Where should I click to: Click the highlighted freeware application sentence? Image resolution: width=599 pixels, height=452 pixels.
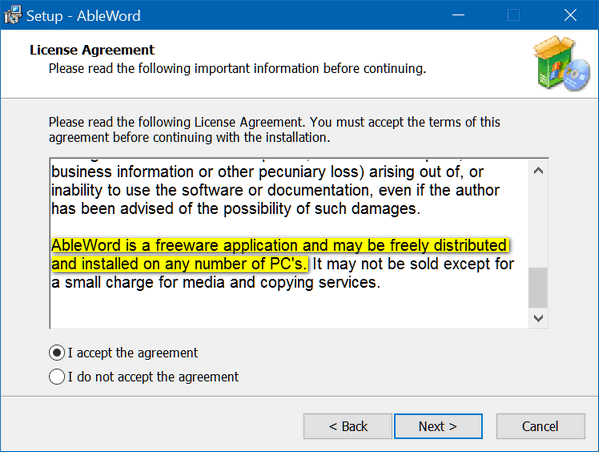pyautogui.click(x=280, y=254)
